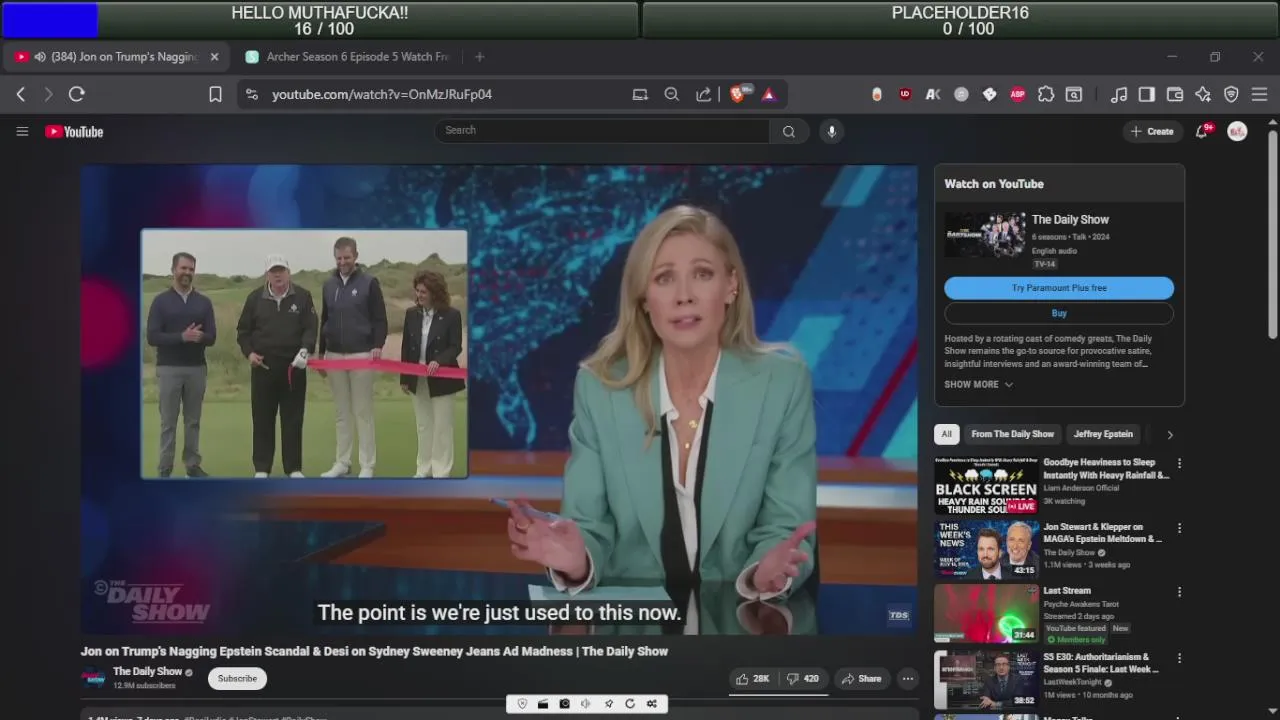The image size is (1280, 720).
Task: Open options menu for Jon Stewart & Klepper video
Action: pyautogui.click(x=1179, y=528)
